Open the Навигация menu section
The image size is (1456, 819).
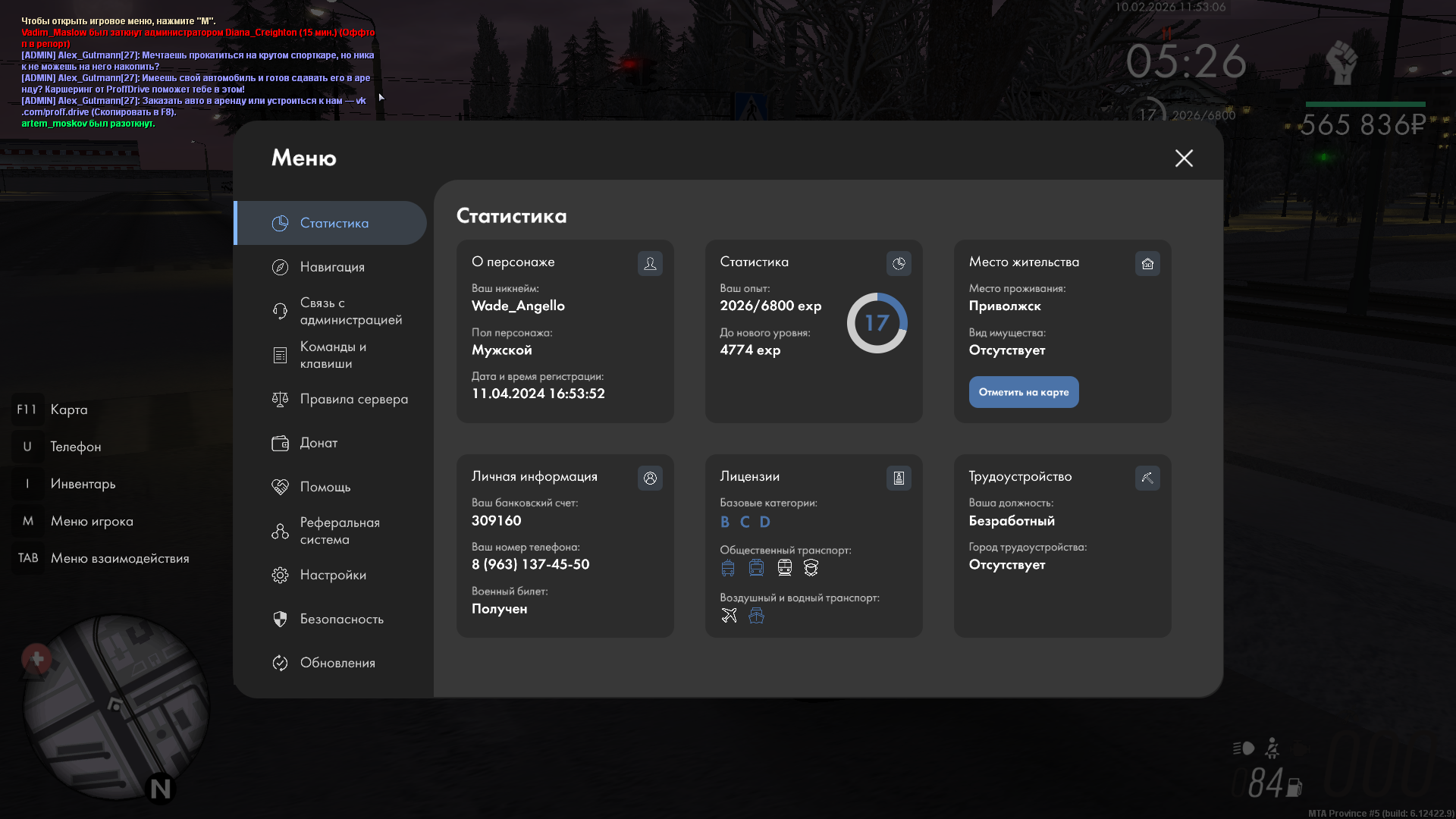point(332,267)
